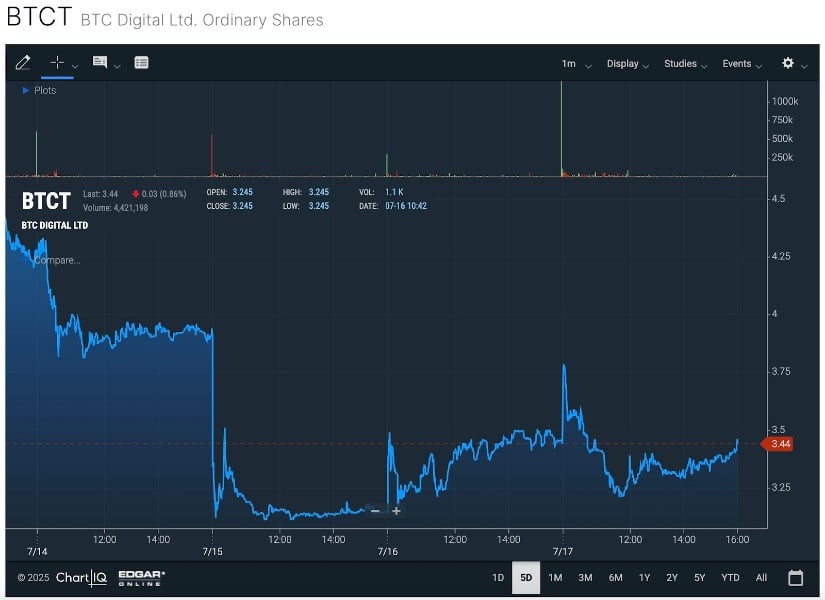825x600 pixels.
Task: Open the Display menu
Action: (628, 64)
